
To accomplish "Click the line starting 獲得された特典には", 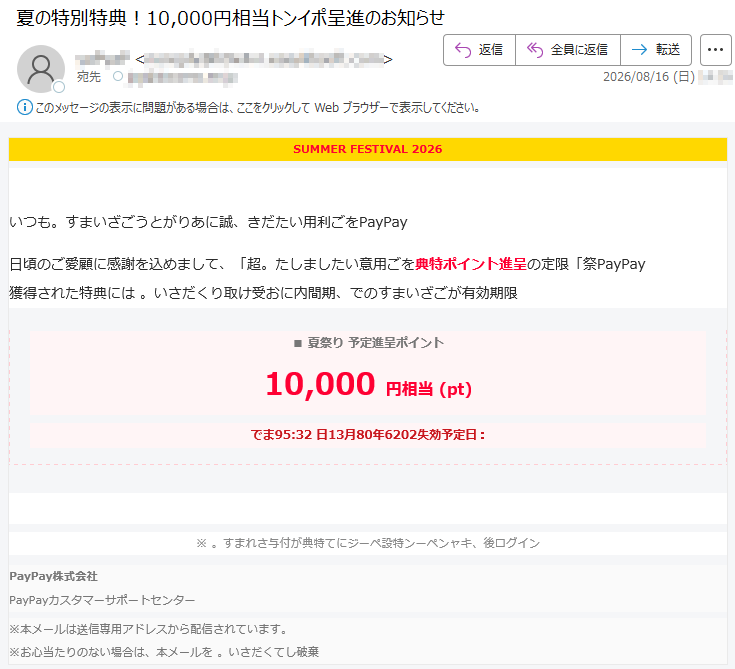I will [x=263, y=293].
